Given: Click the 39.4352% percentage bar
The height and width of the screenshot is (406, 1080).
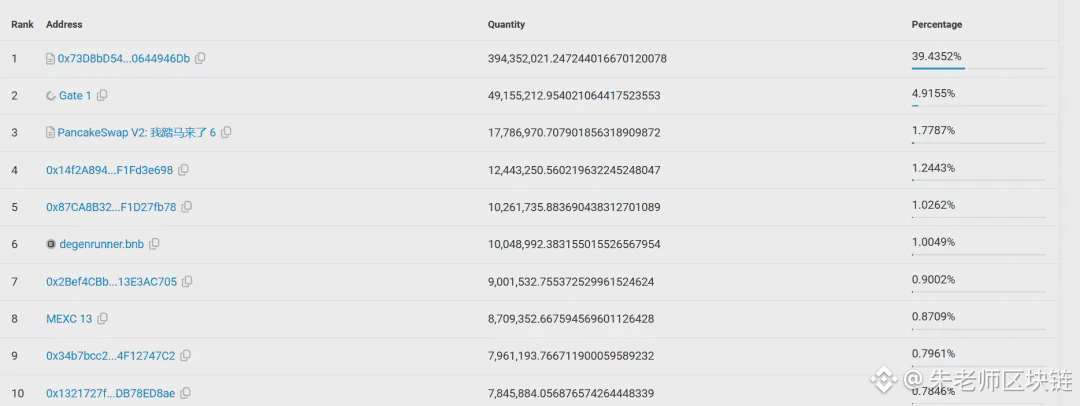Looking at the screenshot, I should (938, 68).
